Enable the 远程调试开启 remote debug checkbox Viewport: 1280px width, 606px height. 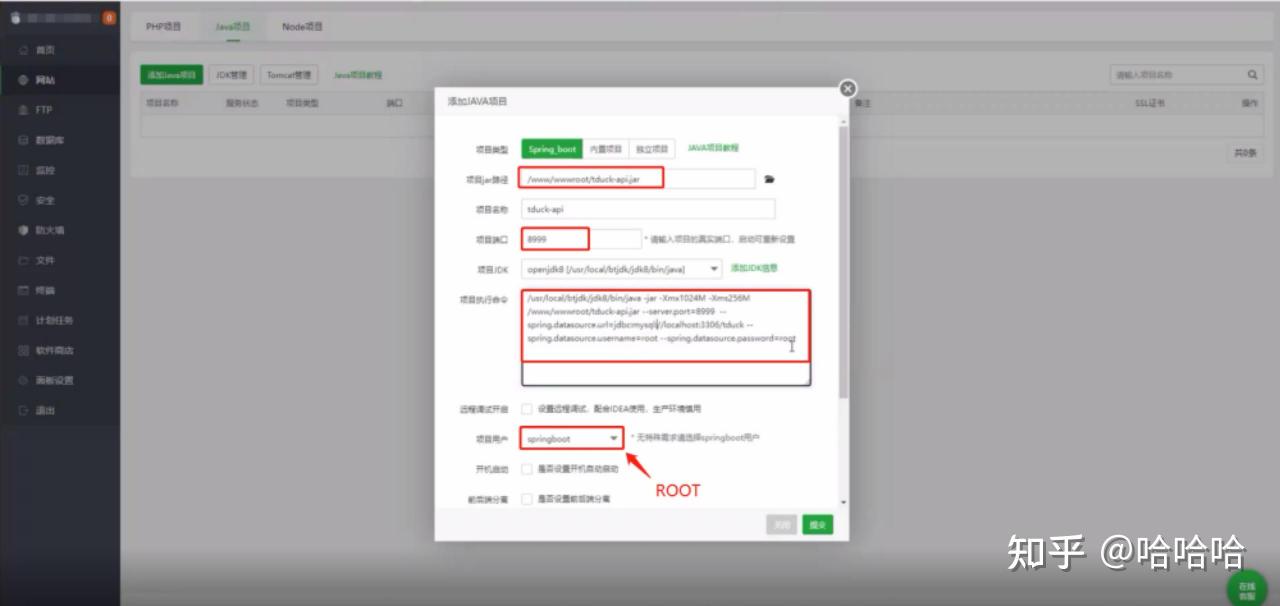click(x=526, y=408)
